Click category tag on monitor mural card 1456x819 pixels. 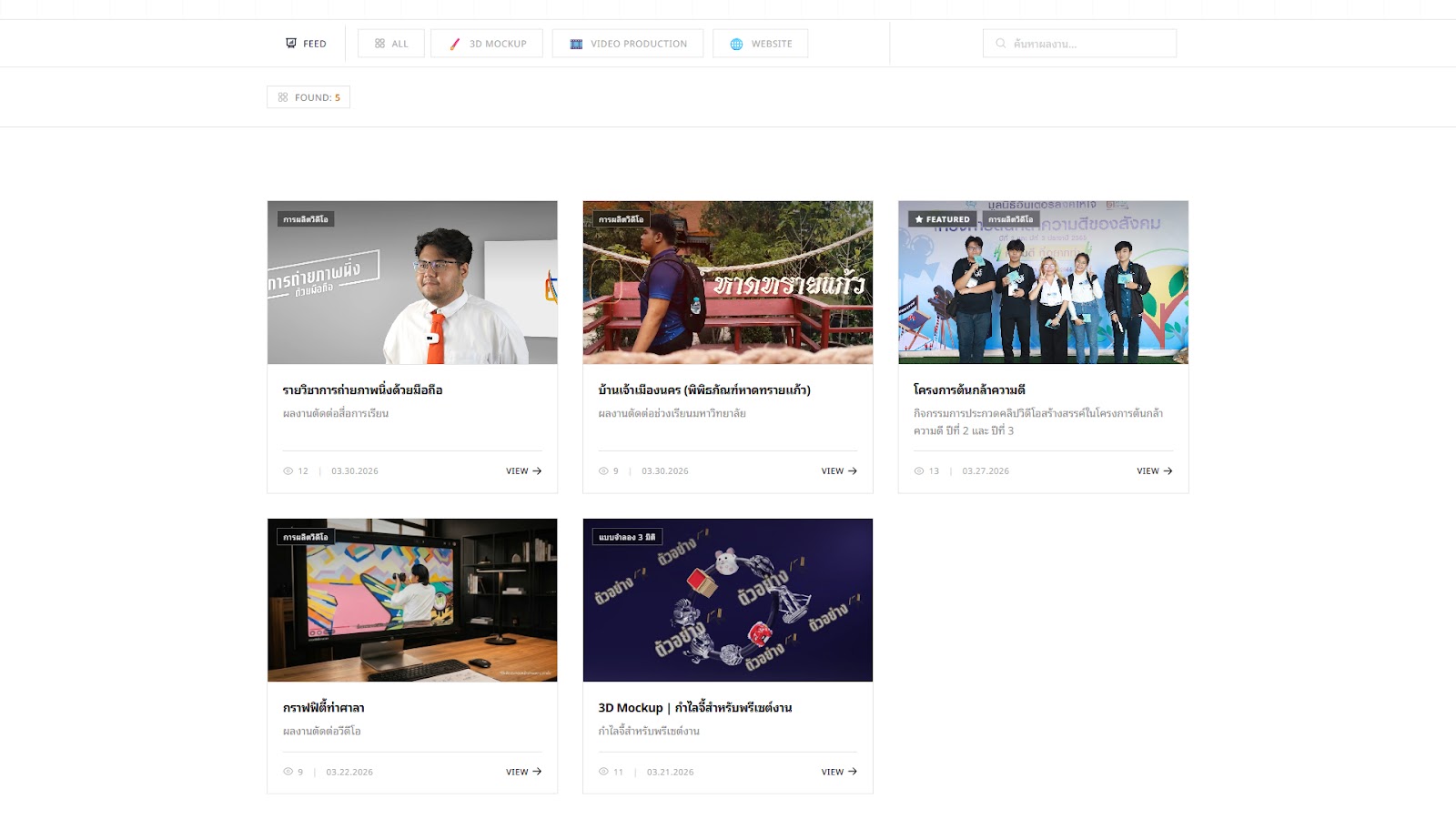click(306, 537)
